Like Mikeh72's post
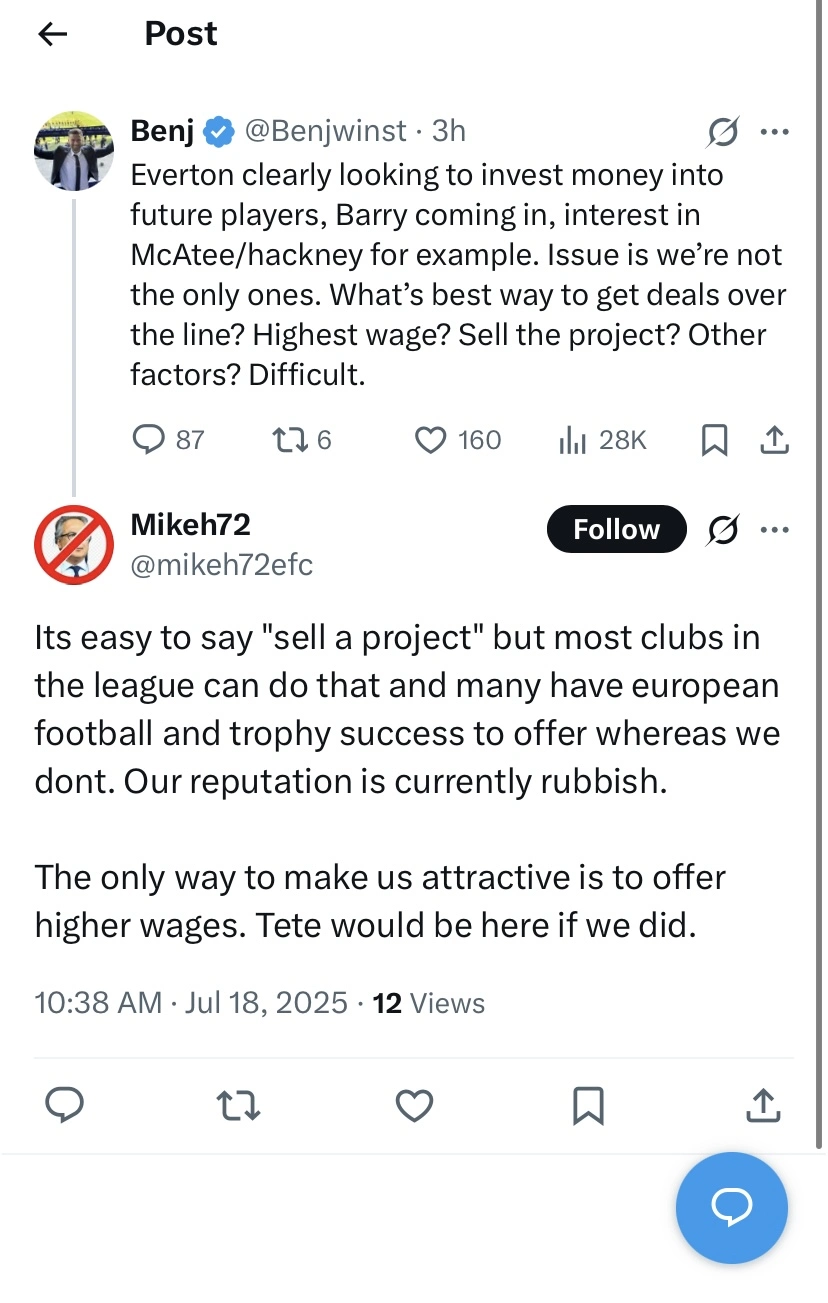 [414, 1105]
